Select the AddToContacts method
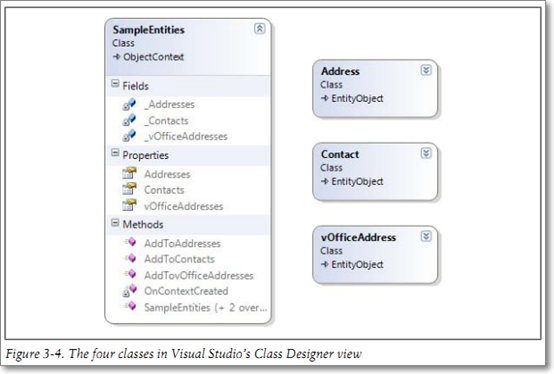Viewport: 554px width, 374px height. (x=179, y=259)
